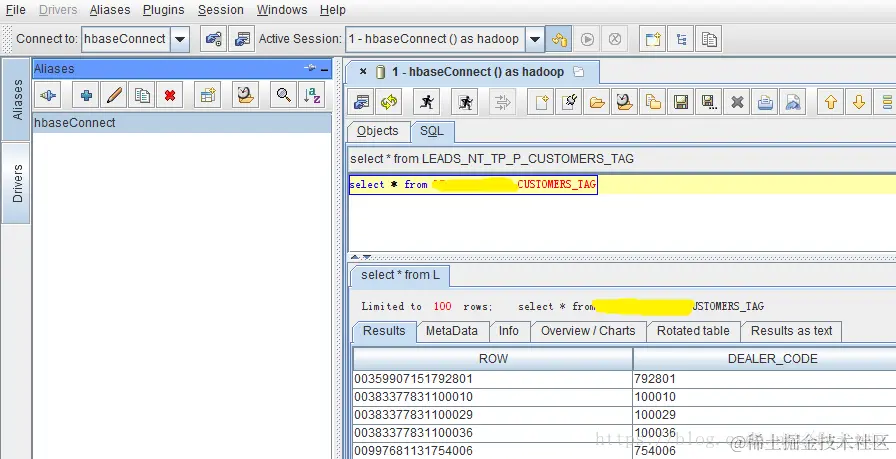Open the Aliases menu
896x459 pixels.
click(110, 10)
